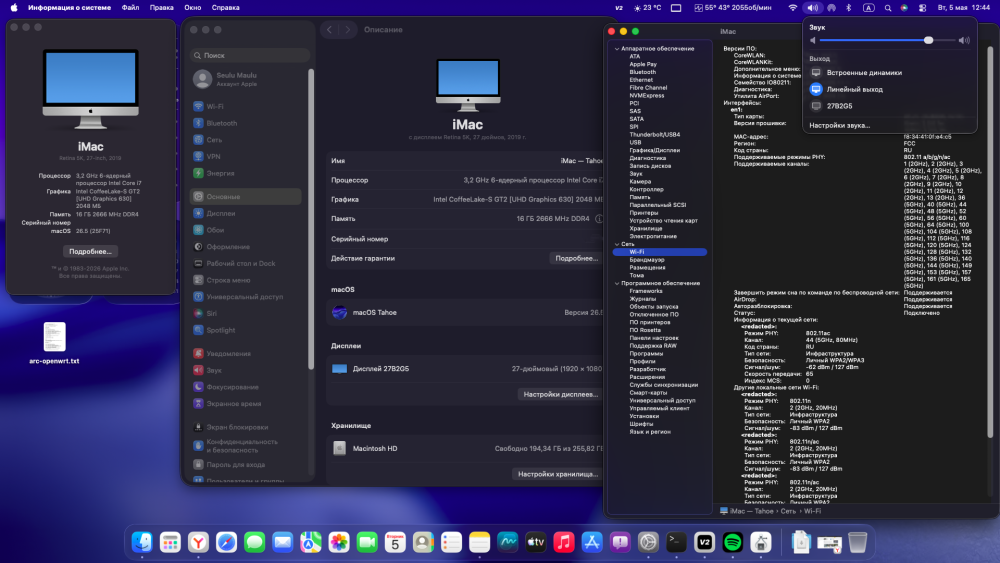Open Notes app in Dock

(x=479, y=542)
